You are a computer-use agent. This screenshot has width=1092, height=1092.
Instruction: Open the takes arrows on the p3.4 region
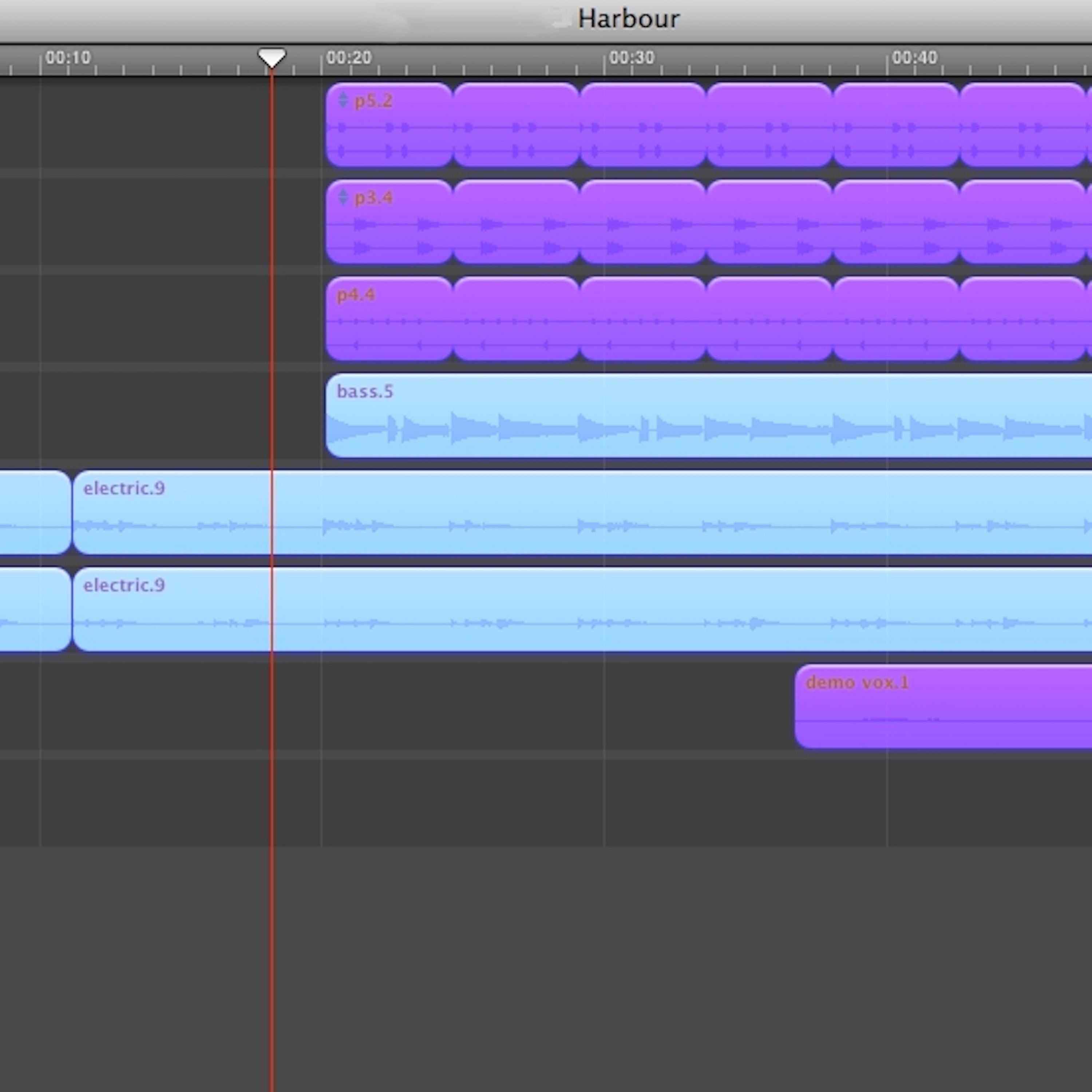pos(343,197)
